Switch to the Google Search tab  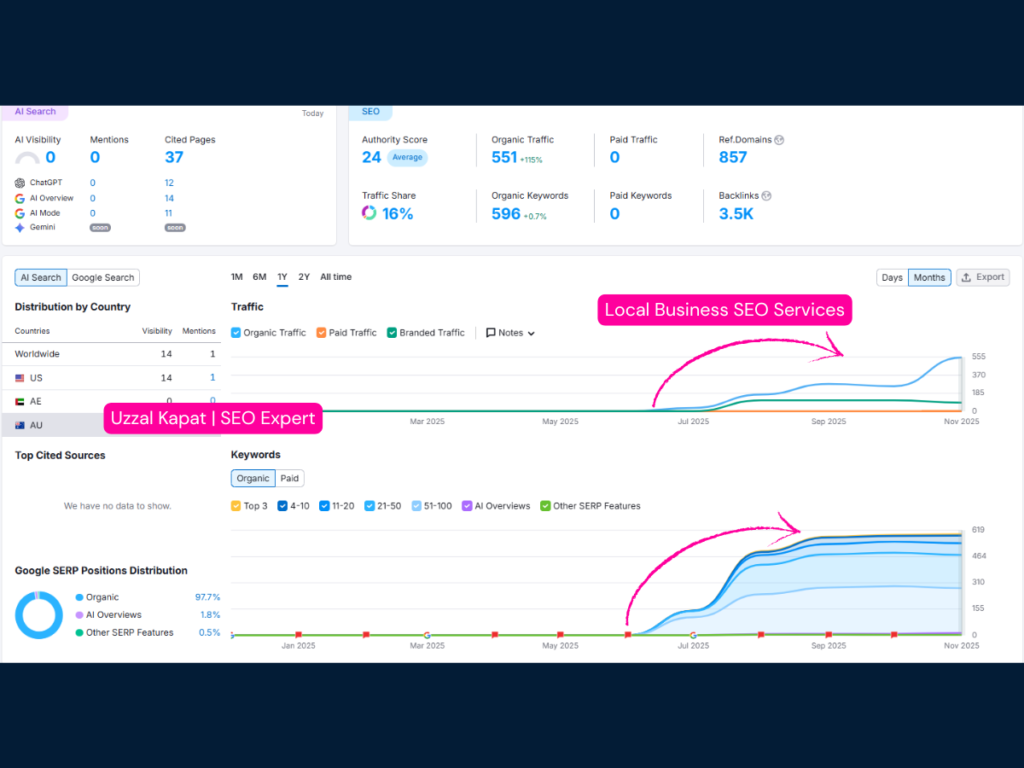pyautogui.click(x=102, y=278)
